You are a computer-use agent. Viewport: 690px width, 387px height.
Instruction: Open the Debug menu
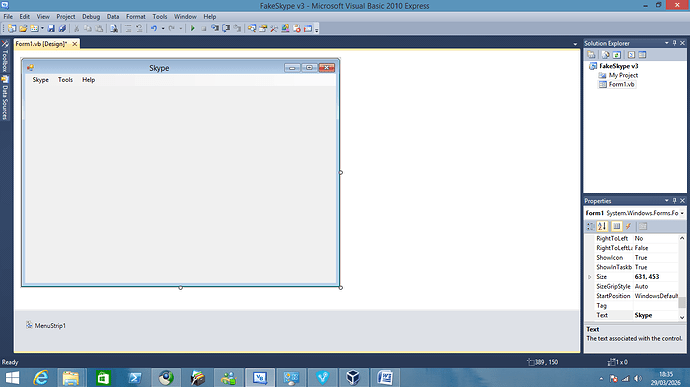point(91,17)
